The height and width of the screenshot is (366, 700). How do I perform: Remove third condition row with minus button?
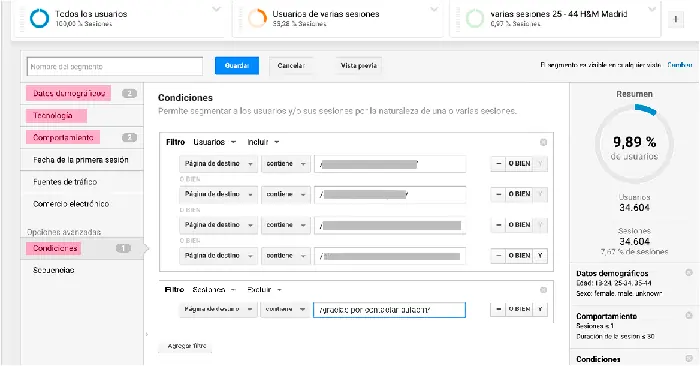coord(498,225)
